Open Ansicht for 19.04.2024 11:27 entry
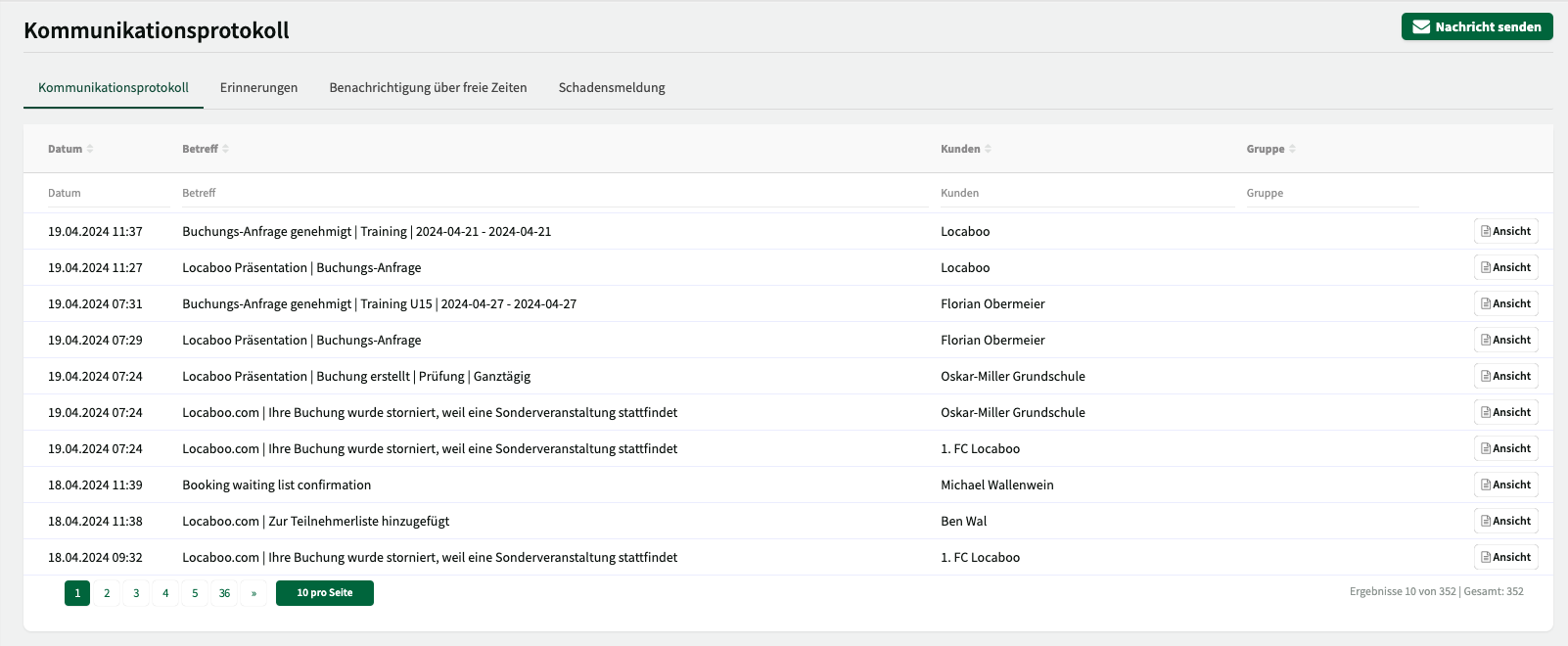 coord(1505,267)
